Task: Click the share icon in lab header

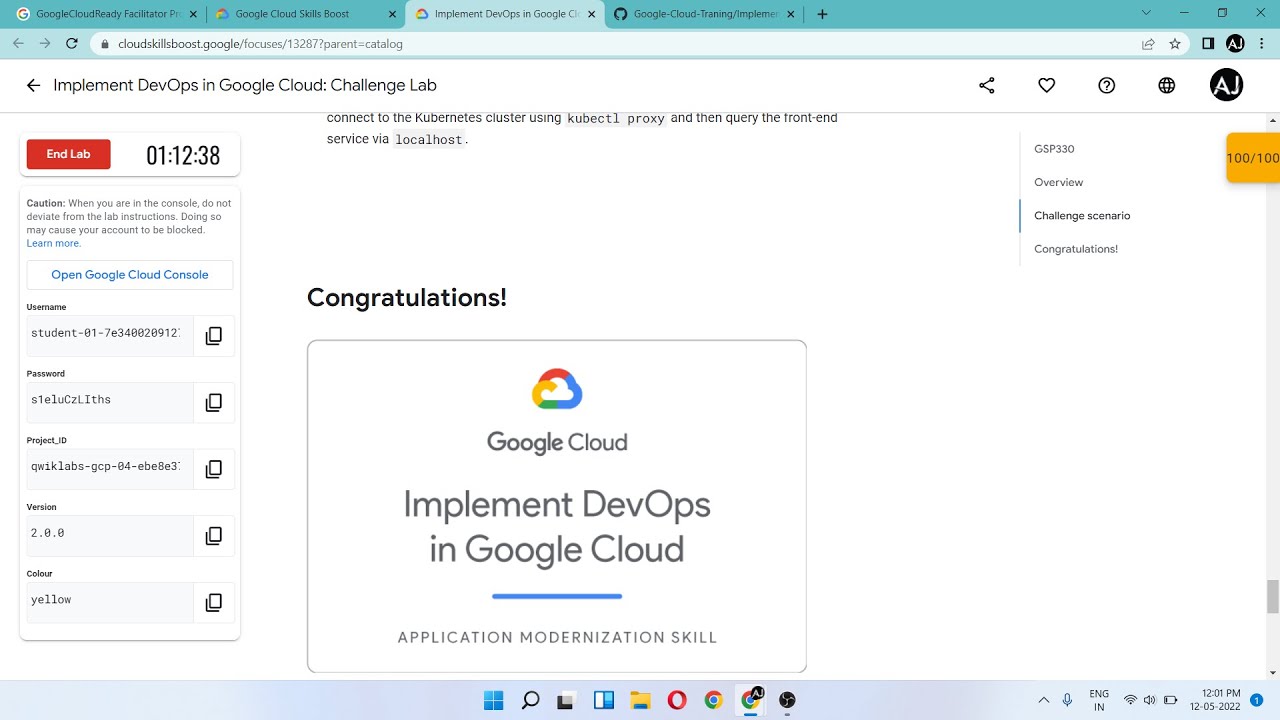Action: tap(987, 86)
